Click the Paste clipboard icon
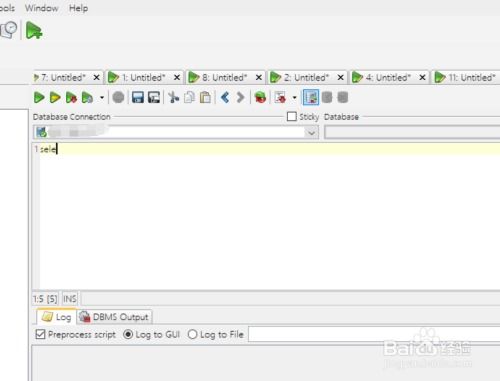500x381 pixels. click(x=205, y=98)
